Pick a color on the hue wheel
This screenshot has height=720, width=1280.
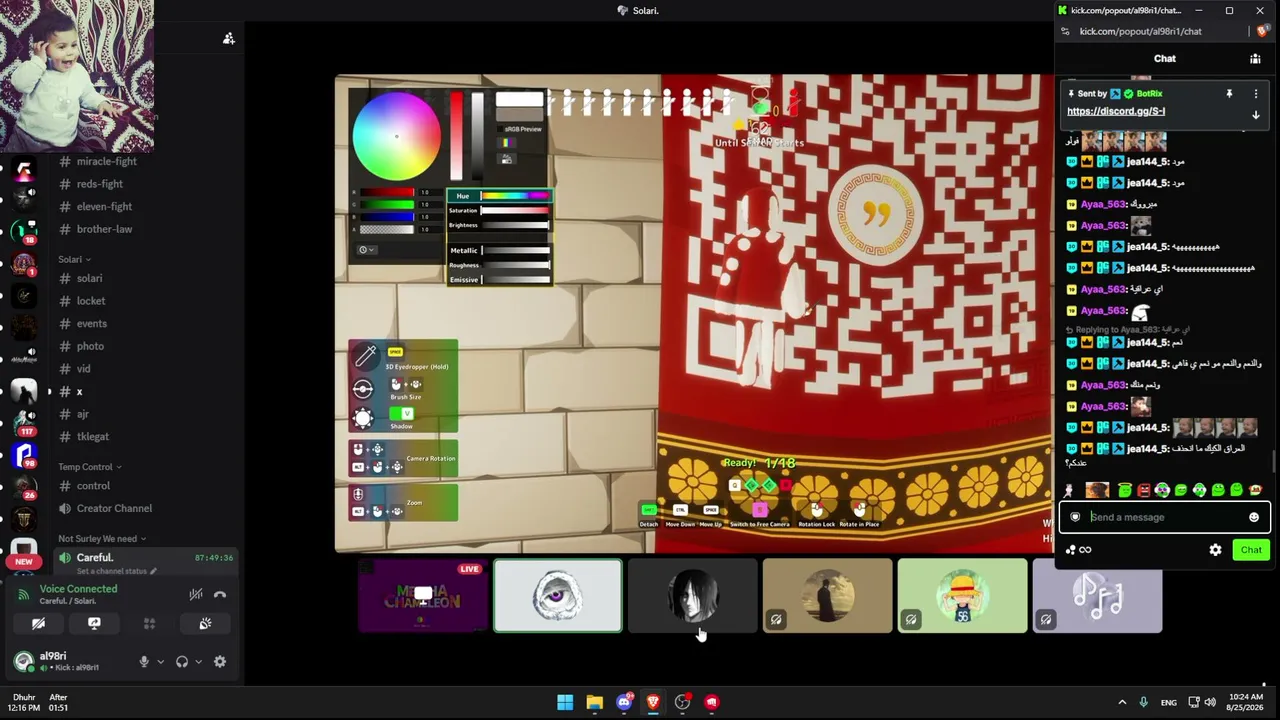[396, 136]
